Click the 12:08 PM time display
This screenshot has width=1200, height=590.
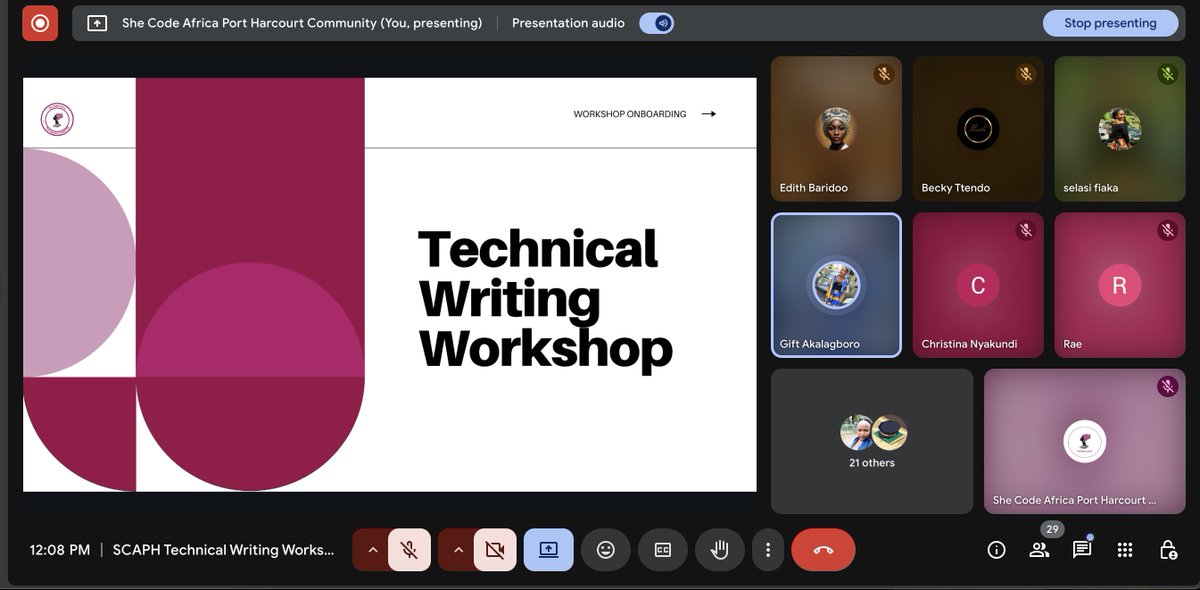coord(60,550)
